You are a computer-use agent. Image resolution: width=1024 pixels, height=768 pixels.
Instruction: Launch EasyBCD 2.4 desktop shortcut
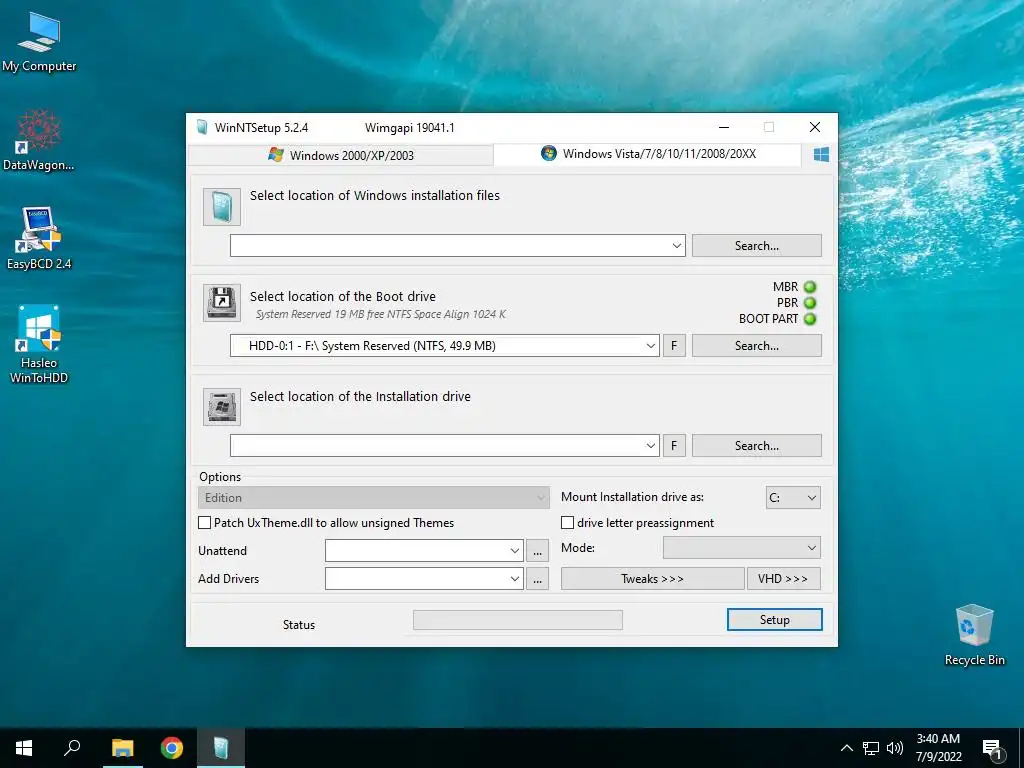[39, 238]
